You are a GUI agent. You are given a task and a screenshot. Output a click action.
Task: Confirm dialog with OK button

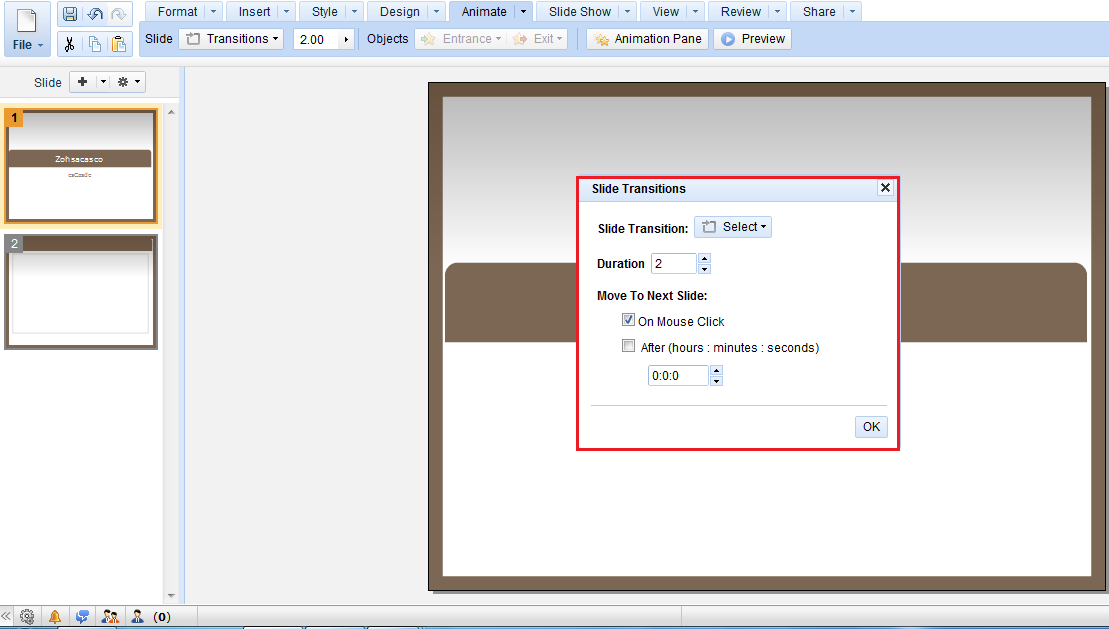click(x=871, y=427)
